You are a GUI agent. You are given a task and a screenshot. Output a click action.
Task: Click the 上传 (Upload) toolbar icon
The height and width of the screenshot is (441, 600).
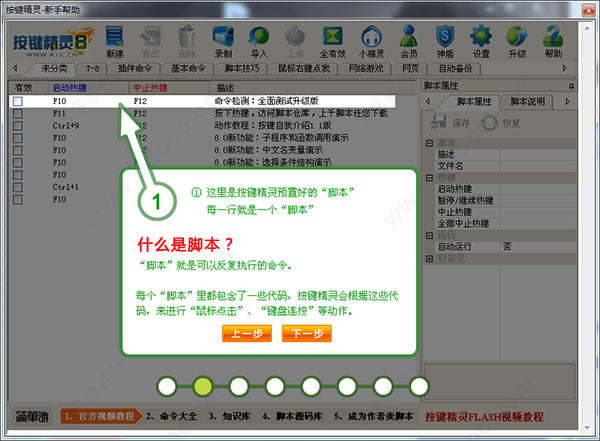(295, 42)
